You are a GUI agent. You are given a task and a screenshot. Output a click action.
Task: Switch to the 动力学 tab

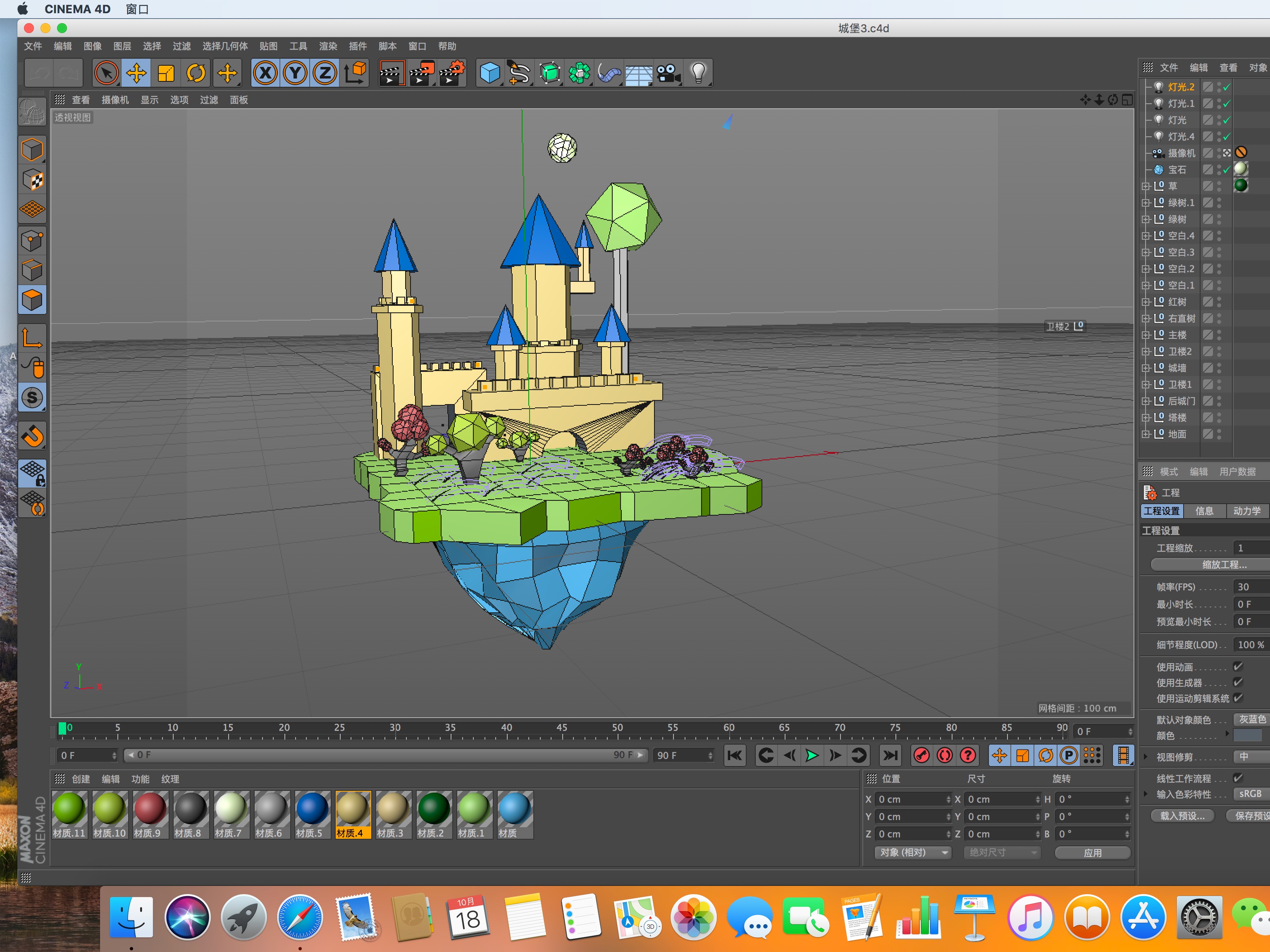click(1246, 511)
